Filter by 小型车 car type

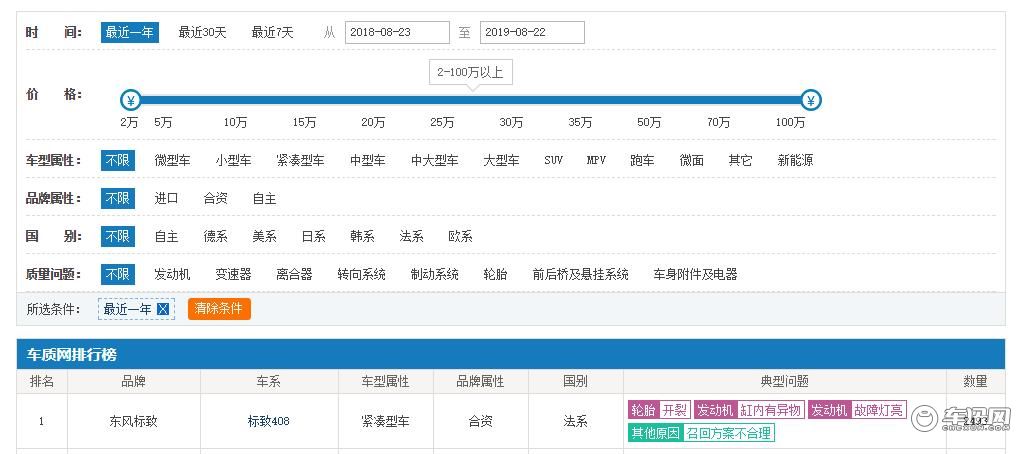point(233,160)
